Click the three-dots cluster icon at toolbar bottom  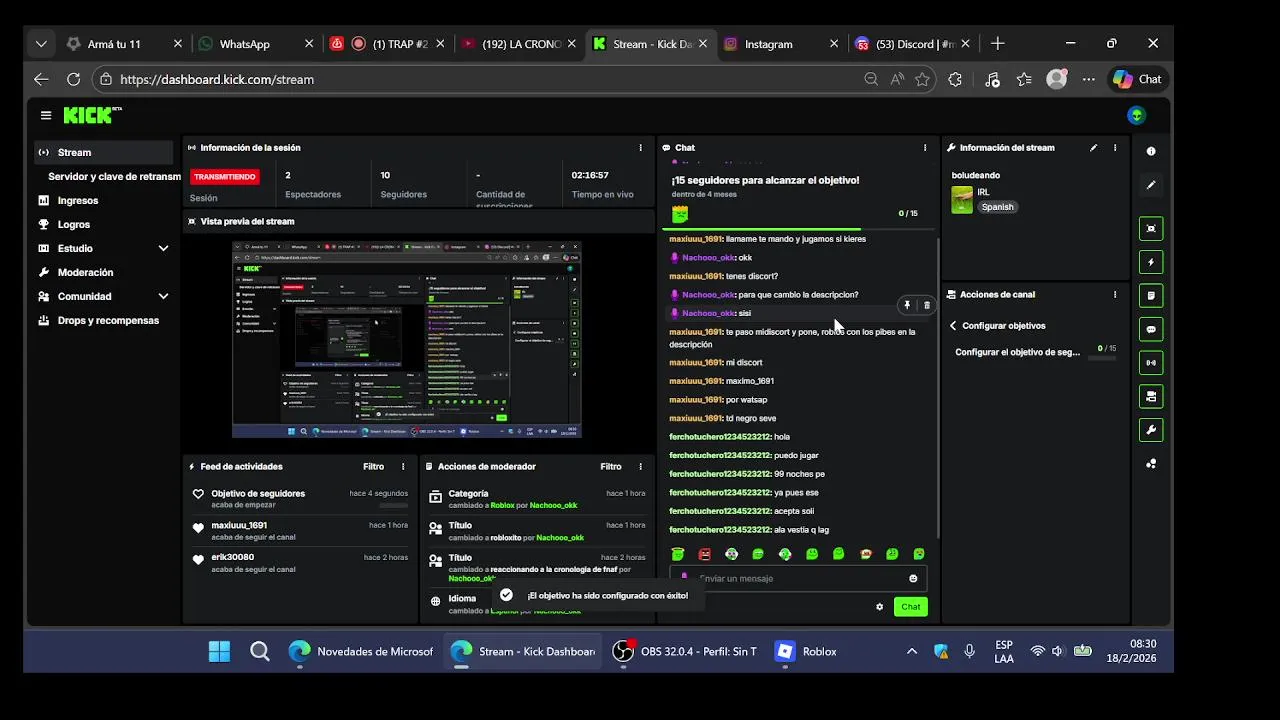pos(1151,463)
